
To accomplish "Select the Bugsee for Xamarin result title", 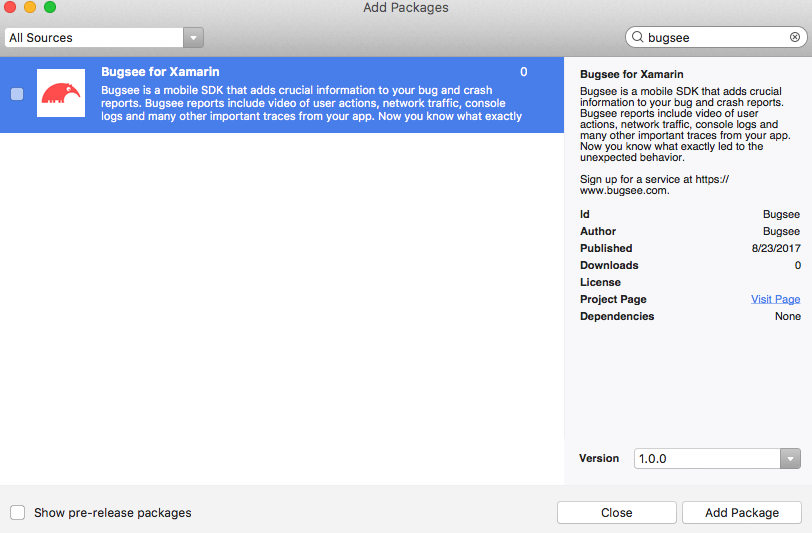I will [x=160, y=71].
